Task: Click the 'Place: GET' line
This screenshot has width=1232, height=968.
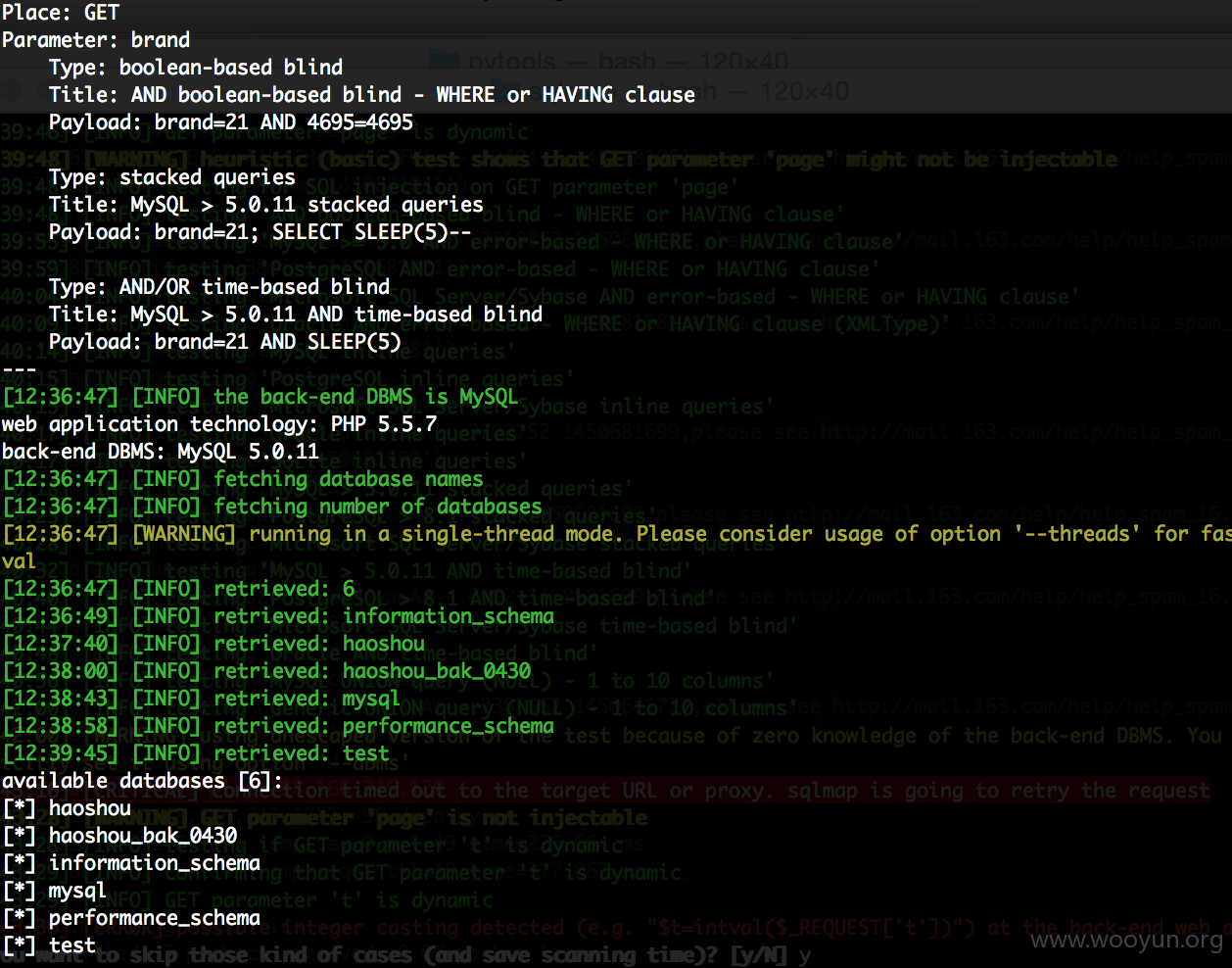Action: pyautogui.click(x=61, y=13)
